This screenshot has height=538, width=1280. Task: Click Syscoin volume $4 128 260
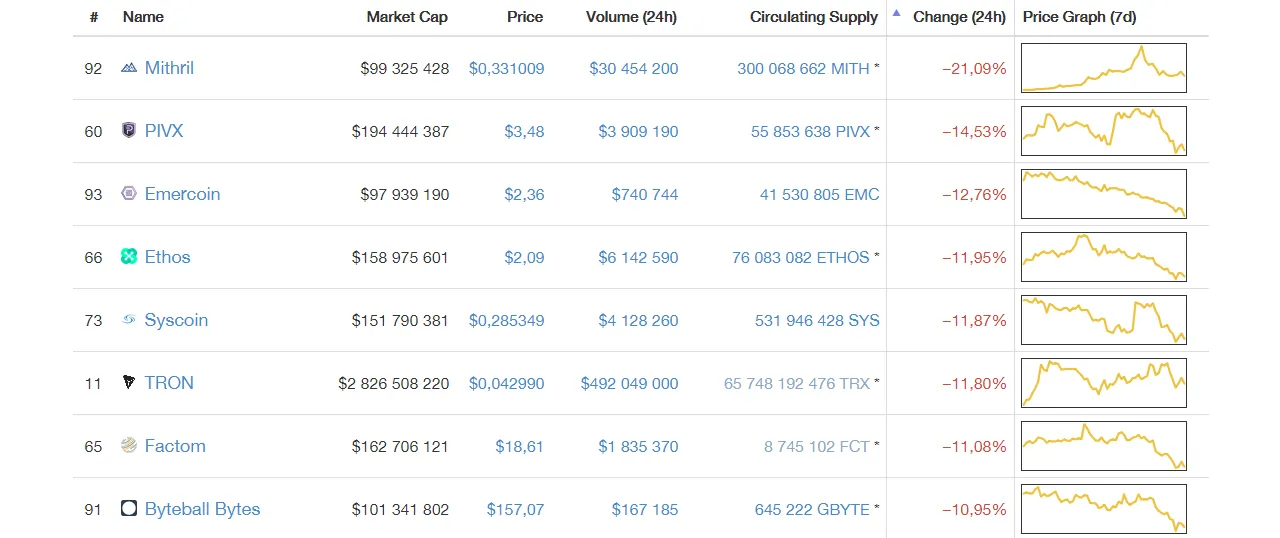(638, 321)
